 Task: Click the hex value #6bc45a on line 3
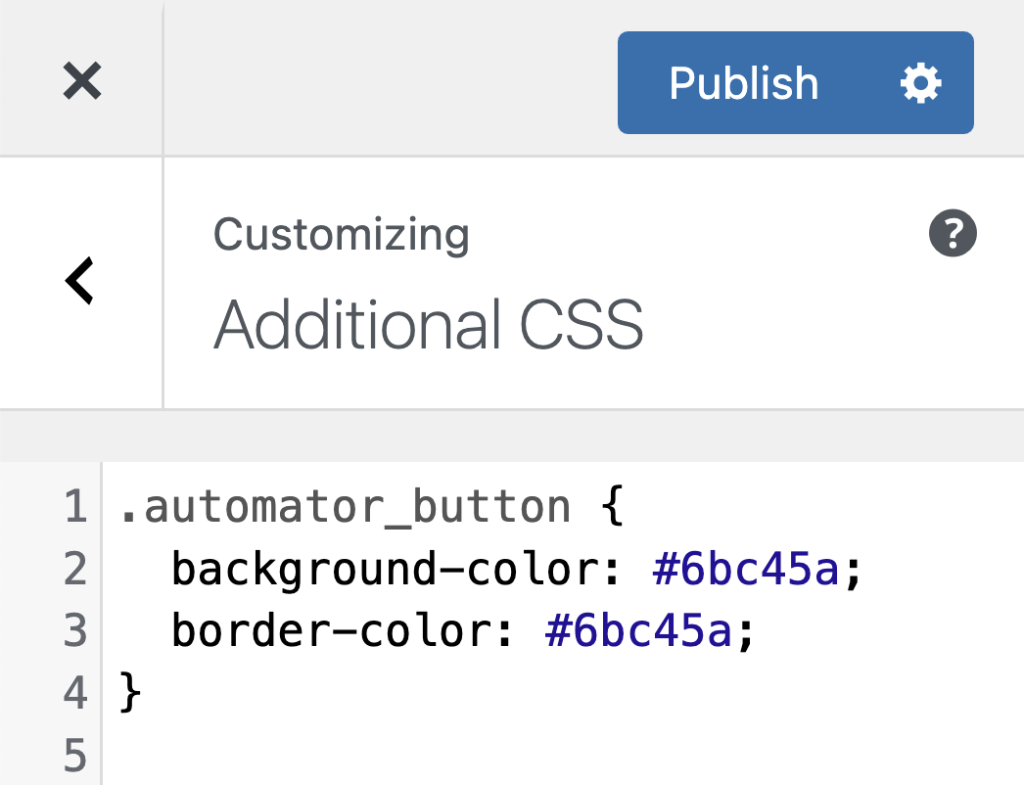point(640,631)
